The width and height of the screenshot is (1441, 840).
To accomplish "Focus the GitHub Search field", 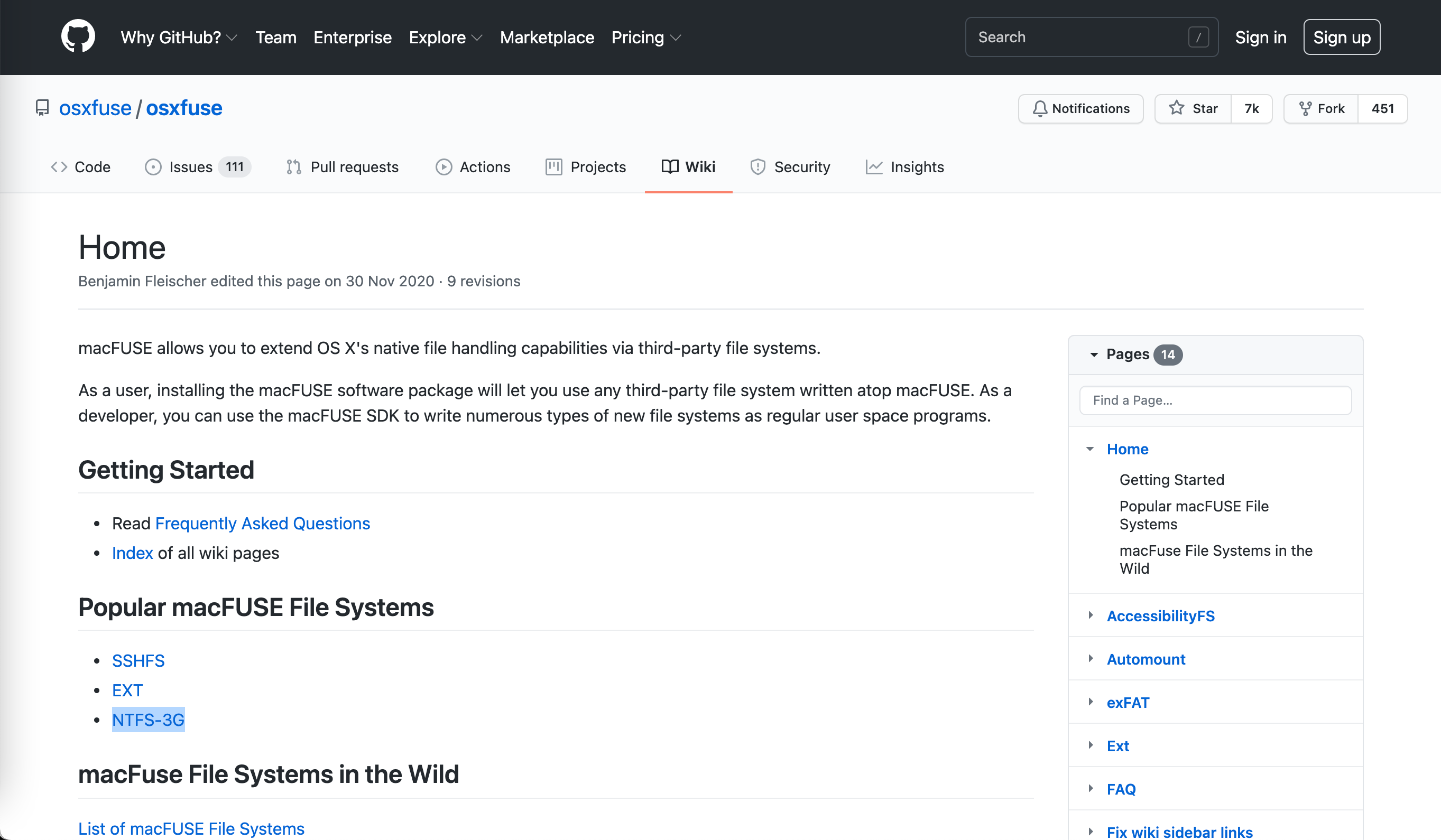I will point(1092,37).
